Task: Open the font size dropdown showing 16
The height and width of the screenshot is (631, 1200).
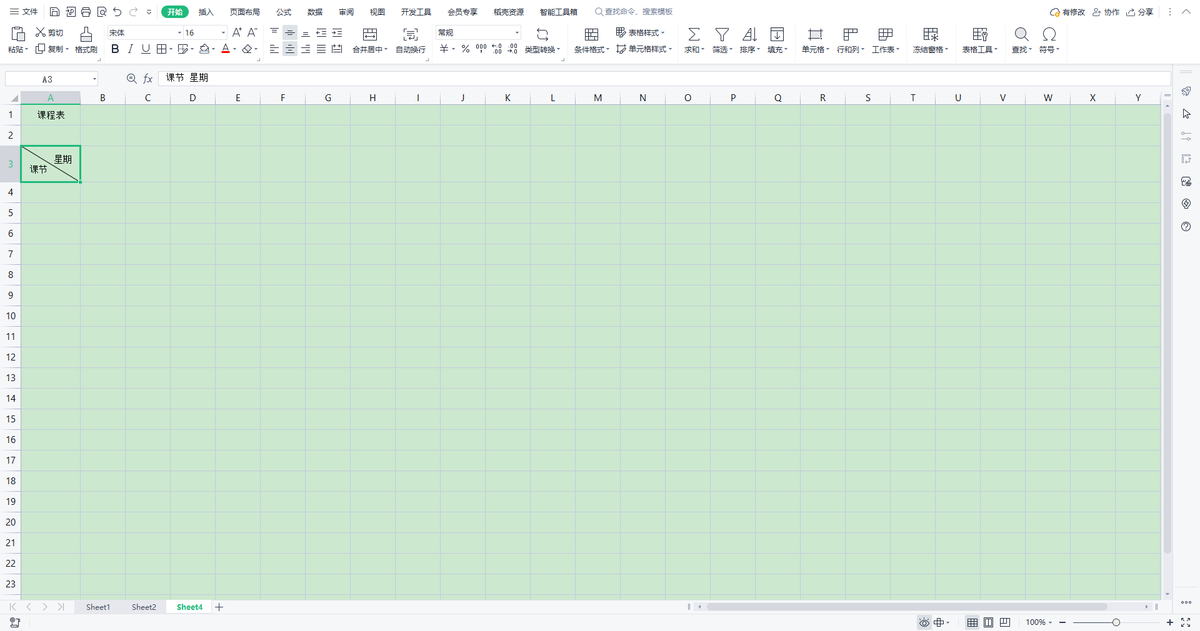Action: 203,33
